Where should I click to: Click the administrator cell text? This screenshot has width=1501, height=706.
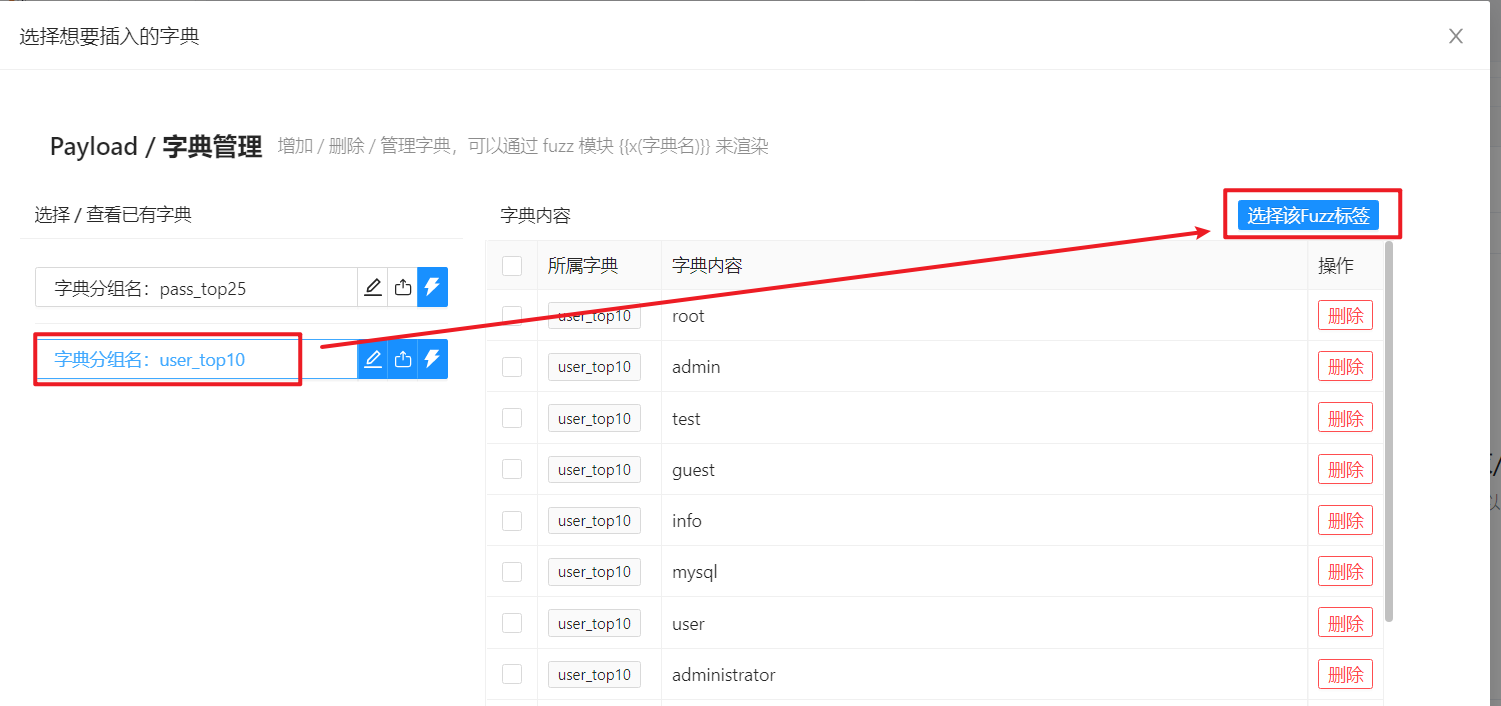724,675
